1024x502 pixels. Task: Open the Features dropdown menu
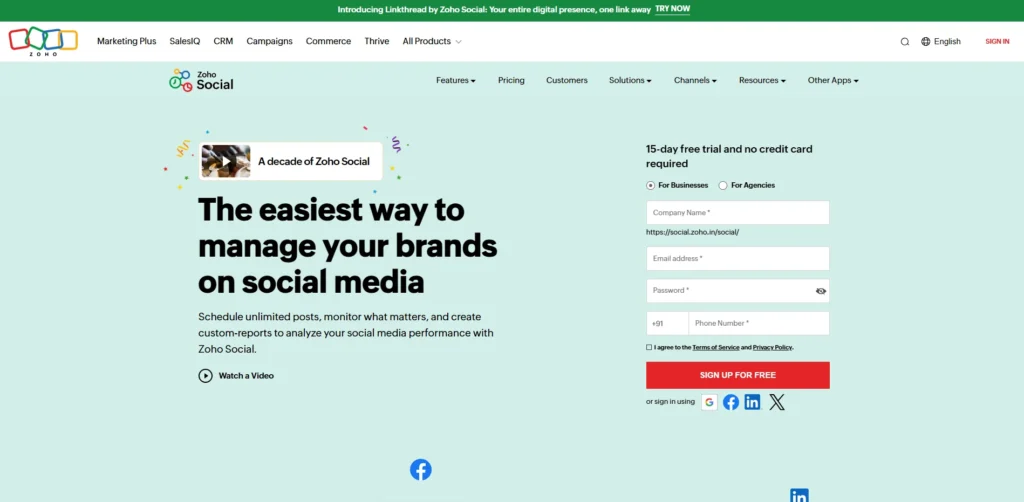[x=456, y=80]
